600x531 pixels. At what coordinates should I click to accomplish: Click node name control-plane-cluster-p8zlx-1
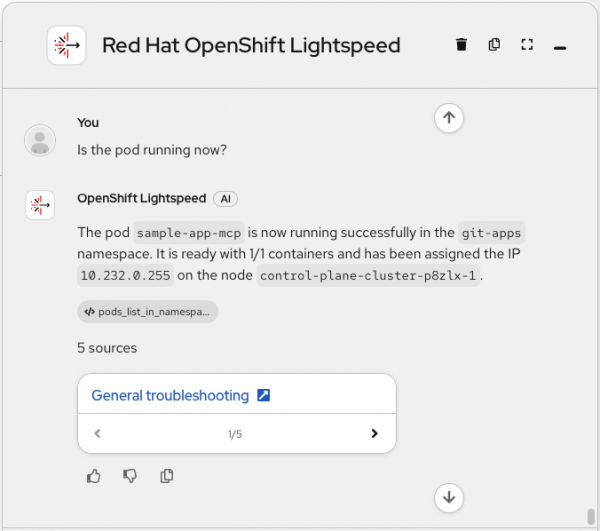coord(368,275)
